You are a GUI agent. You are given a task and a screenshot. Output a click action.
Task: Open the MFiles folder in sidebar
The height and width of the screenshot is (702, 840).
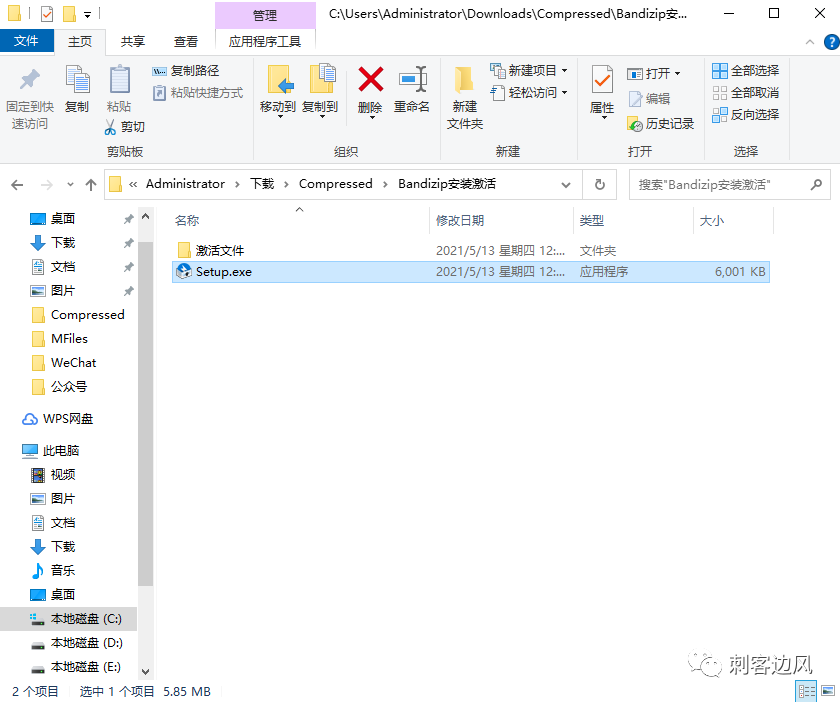pos(69,339)
